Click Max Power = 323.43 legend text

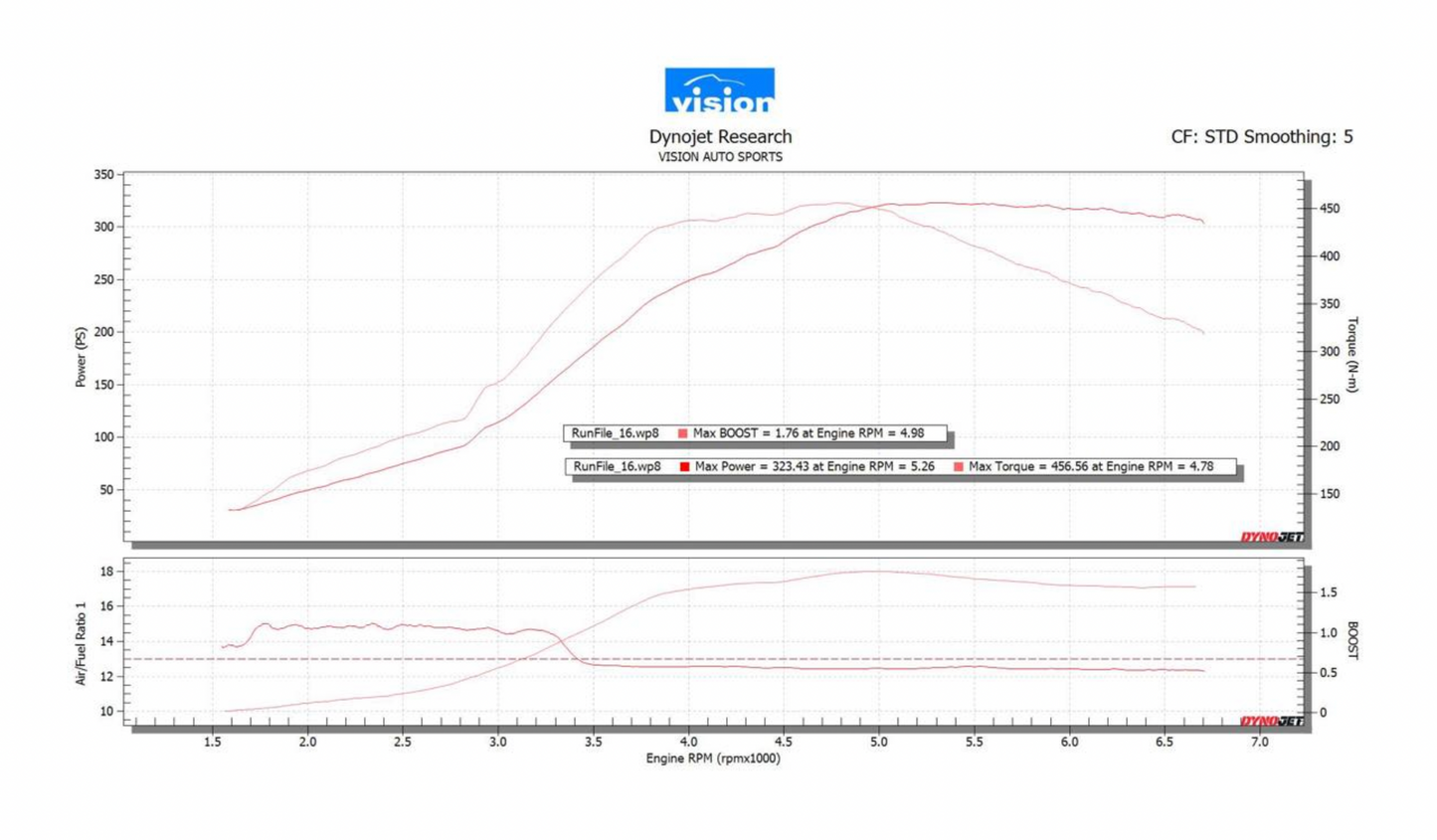tap(814, 466)
